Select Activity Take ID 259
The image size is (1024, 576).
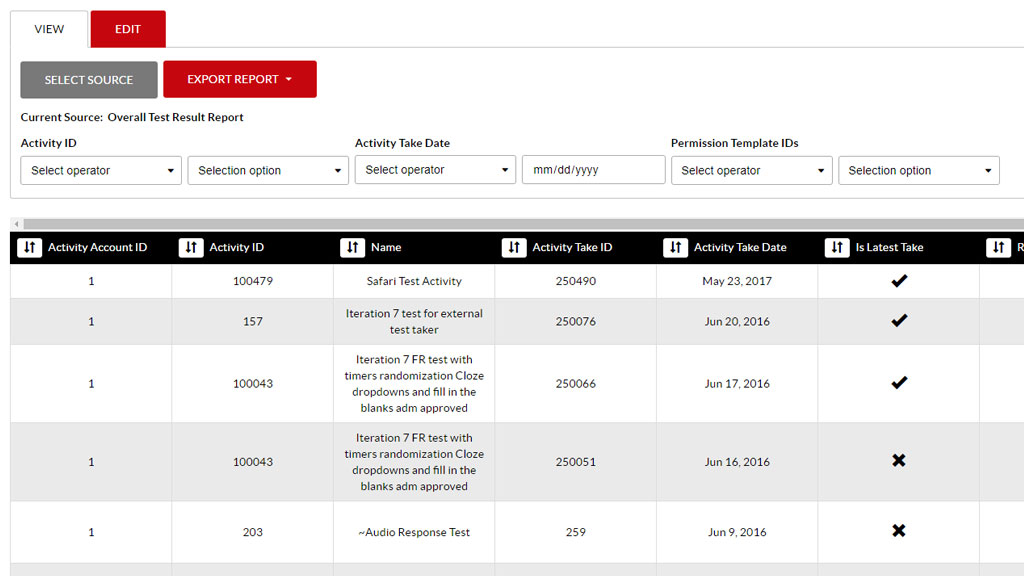tap(575, 532)
